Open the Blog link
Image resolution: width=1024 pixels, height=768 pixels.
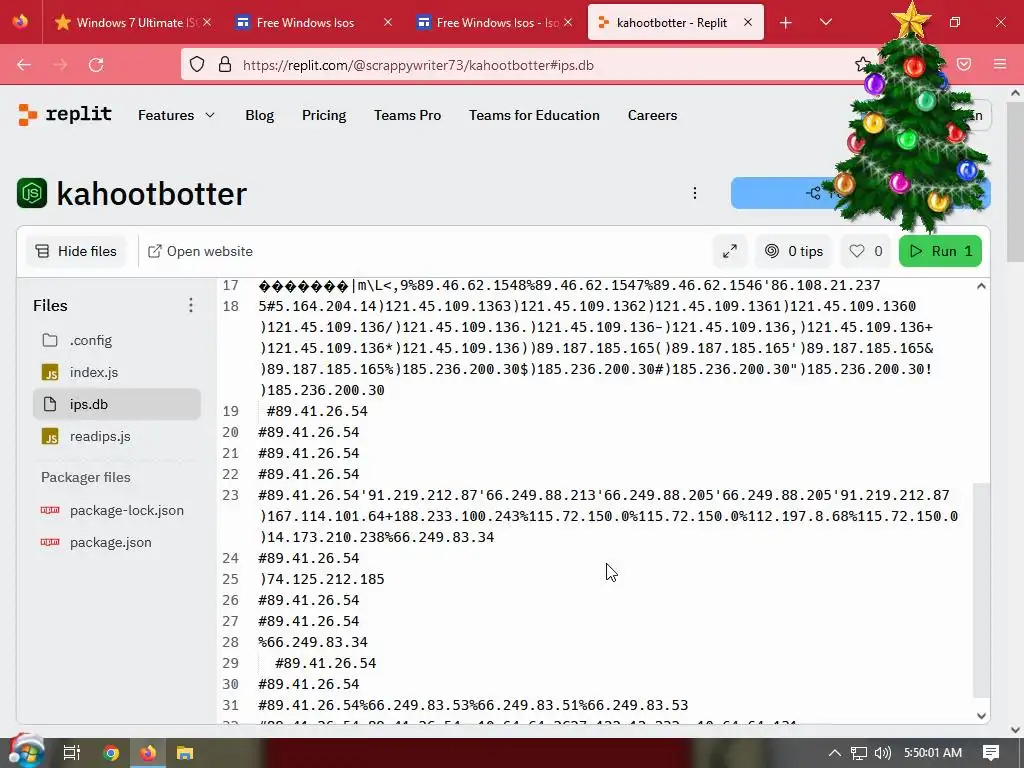259,115
